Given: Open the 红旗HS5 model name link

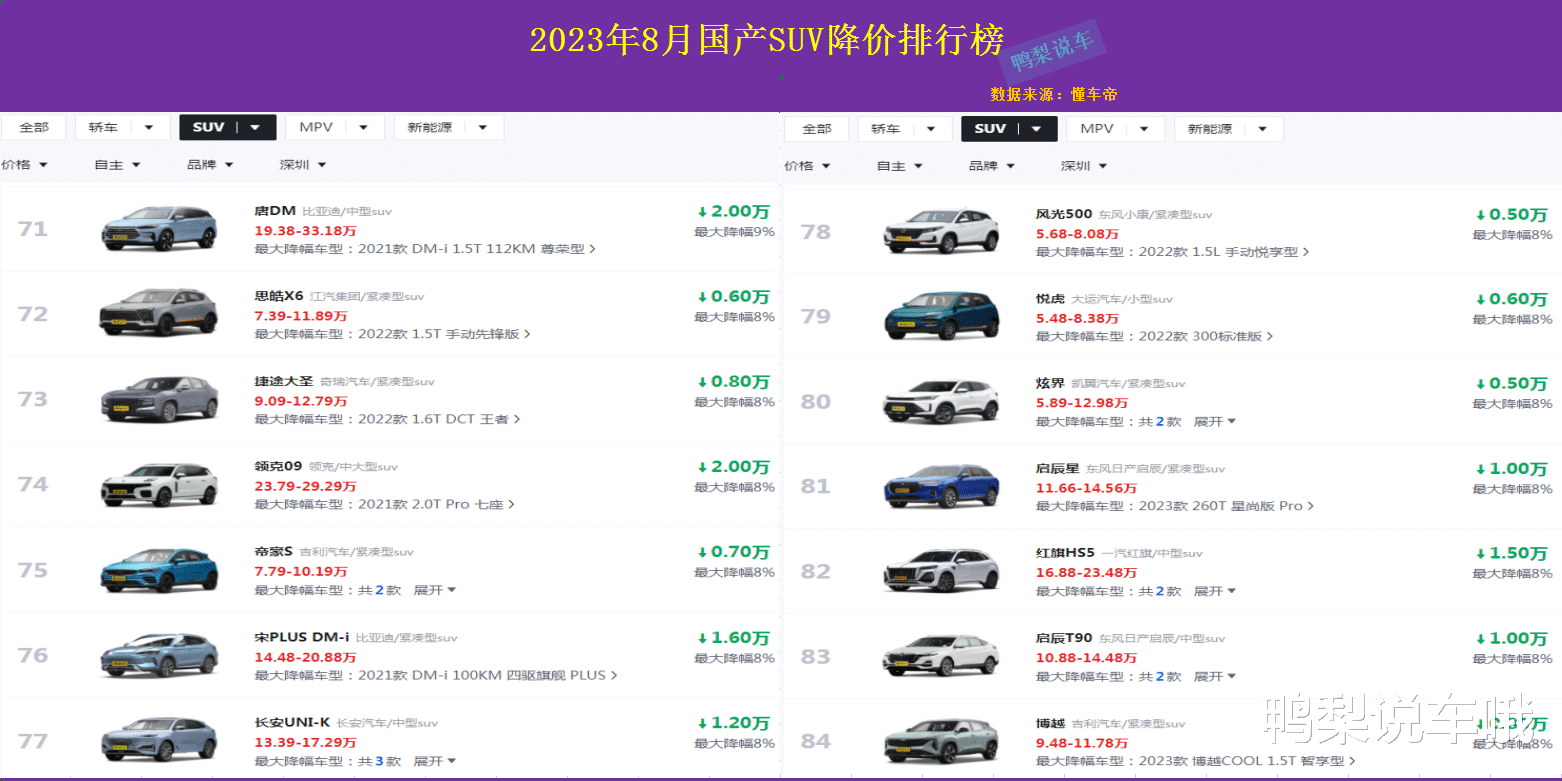Looking at the screenshot, I should 1066,552.
